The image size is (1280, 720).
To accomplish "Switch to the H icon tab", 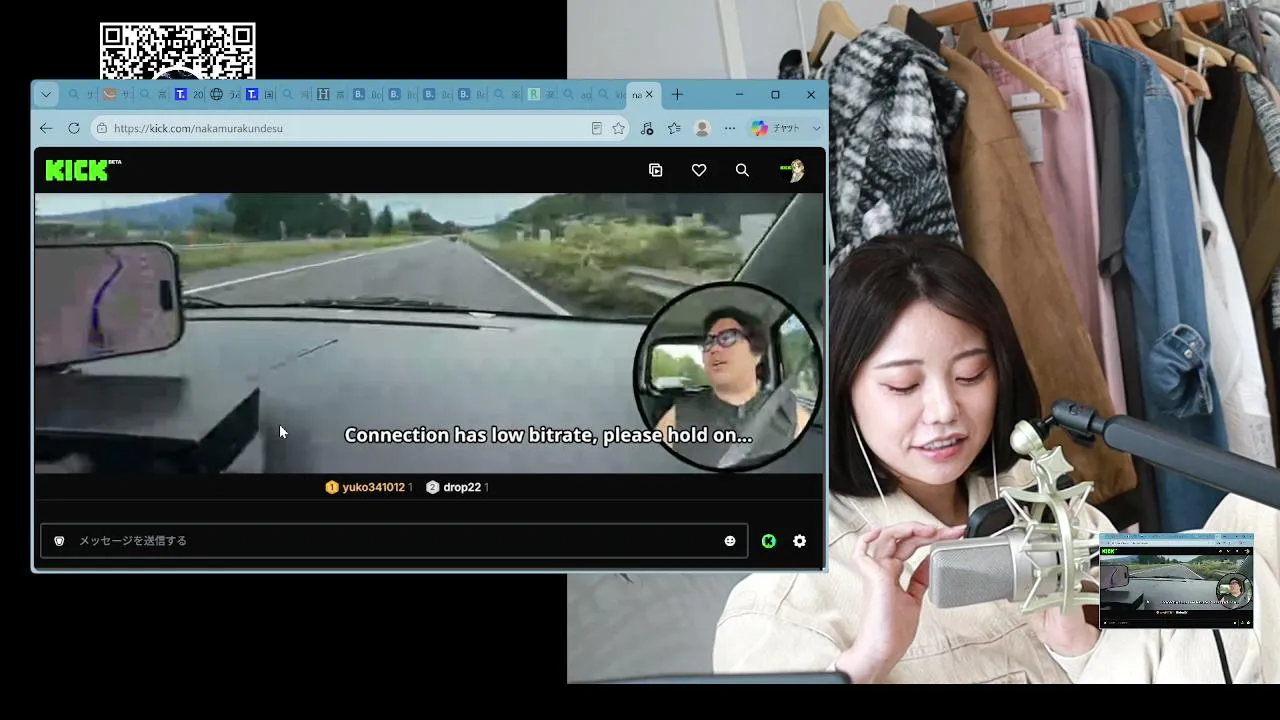I will [323, 95].
